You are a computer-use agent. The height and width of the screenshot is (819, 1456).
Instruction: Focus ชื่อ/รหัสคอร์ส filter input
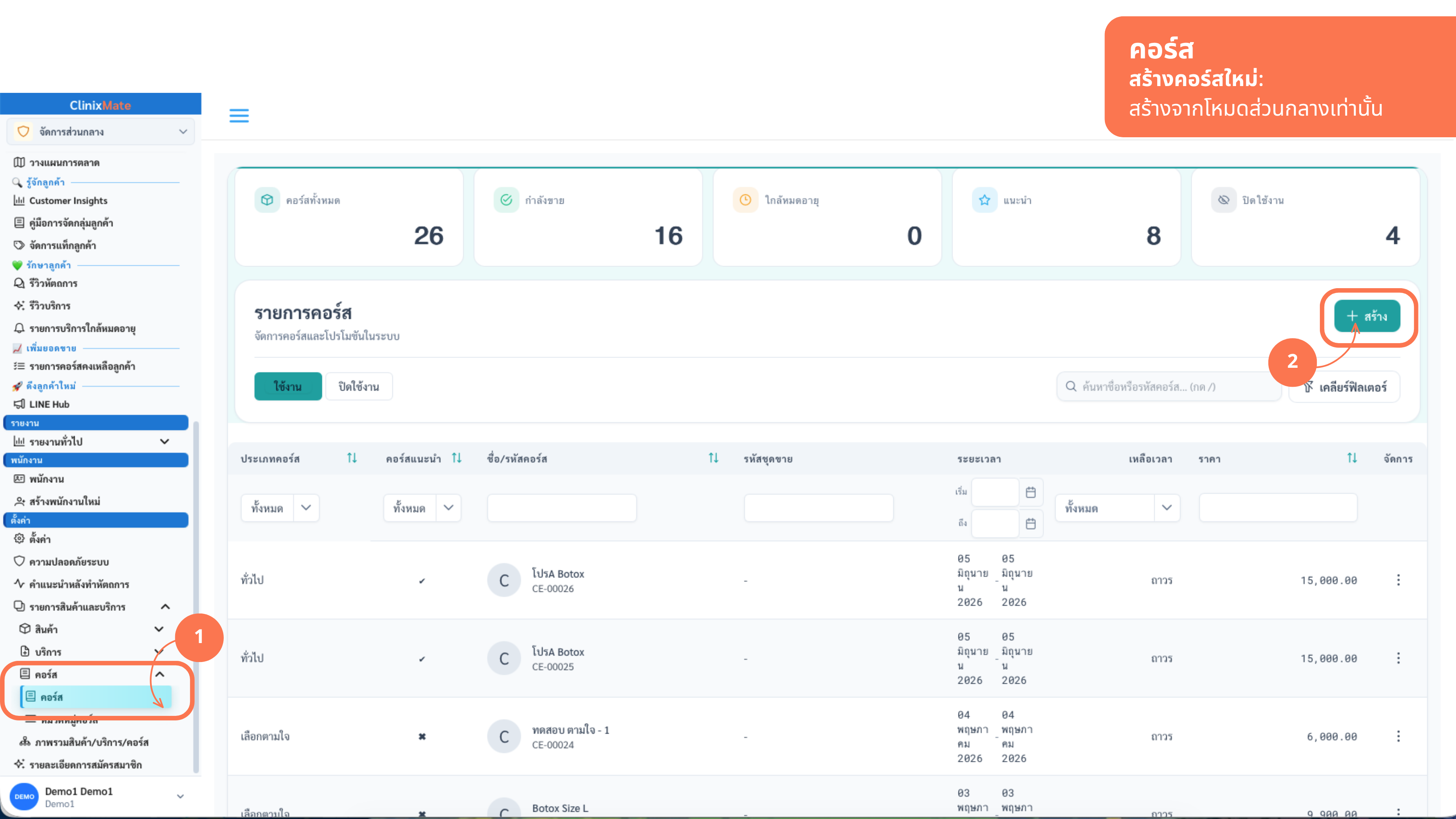coord(562,508)
